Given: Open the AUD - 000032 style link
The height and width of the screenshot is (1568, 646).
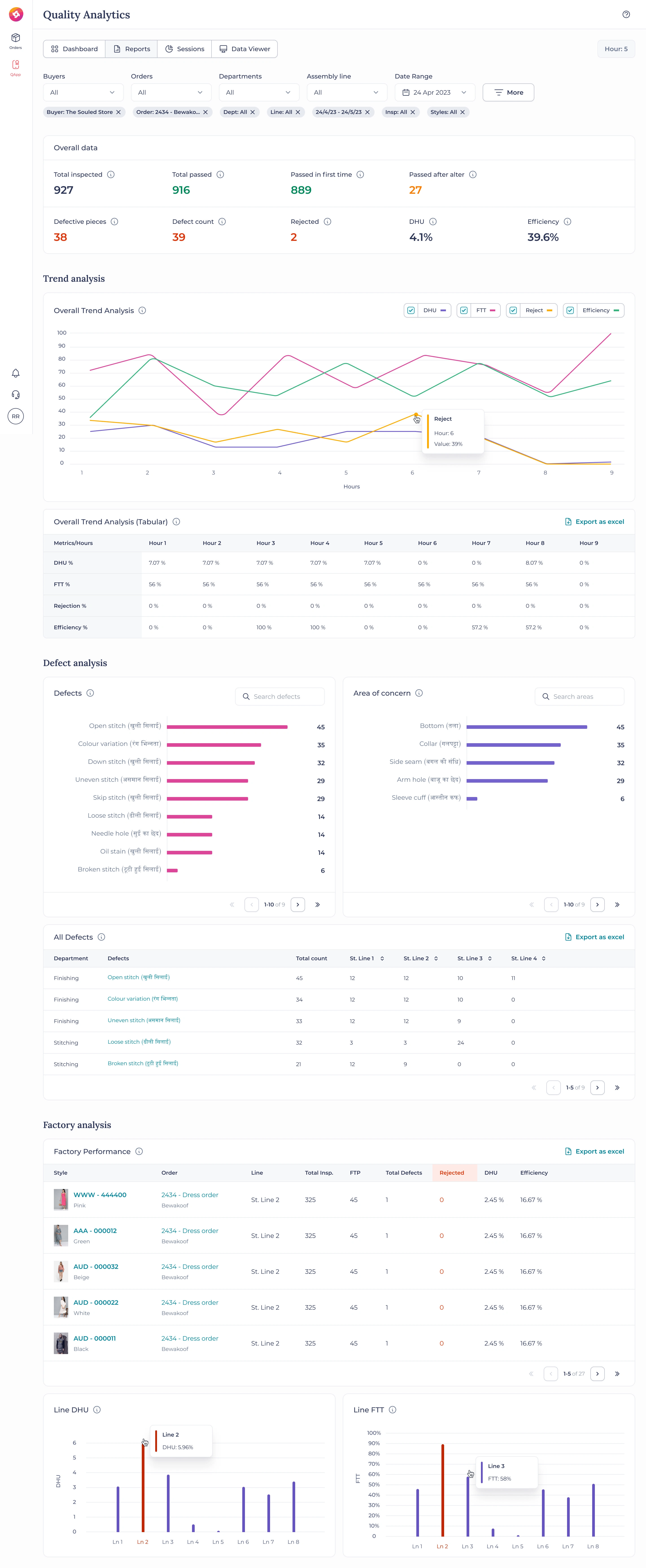Looking at the screenshot, I should tap(96, 1267).
